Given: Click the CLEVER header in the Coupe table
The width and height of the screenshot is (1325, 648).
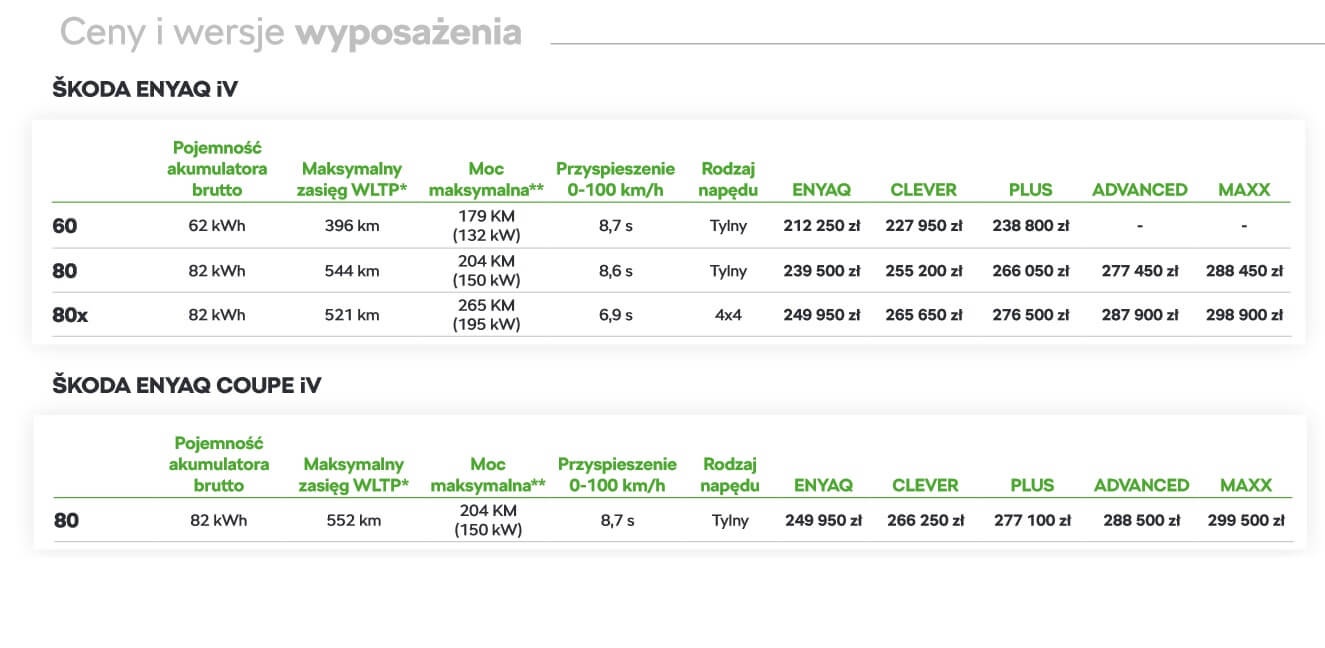Looking at the screenshot, I should pyautogui.click(x=925, y=485).
